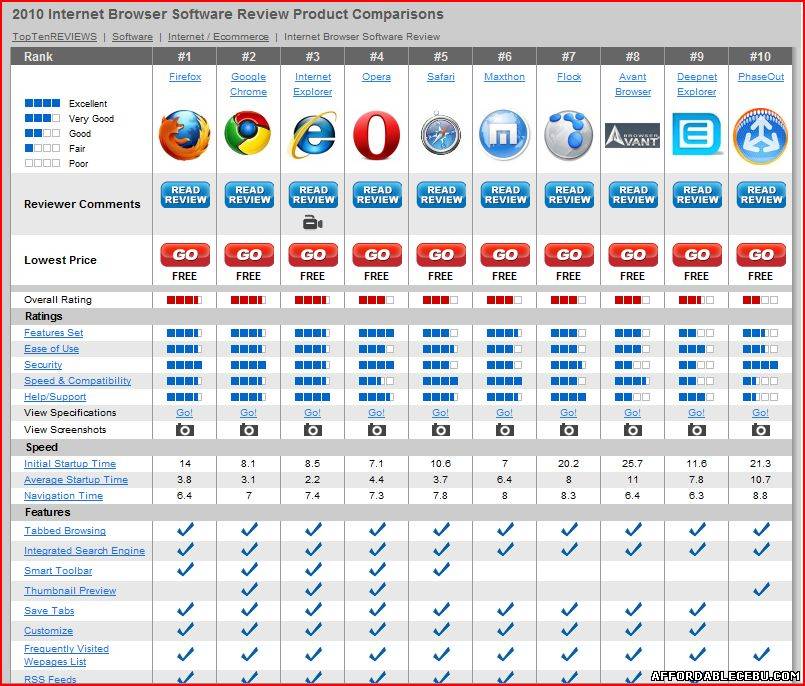Click Avant Browser initial startup value 25.7
Viewport: 805px width, 686px height.
click(x=632, y=464)
